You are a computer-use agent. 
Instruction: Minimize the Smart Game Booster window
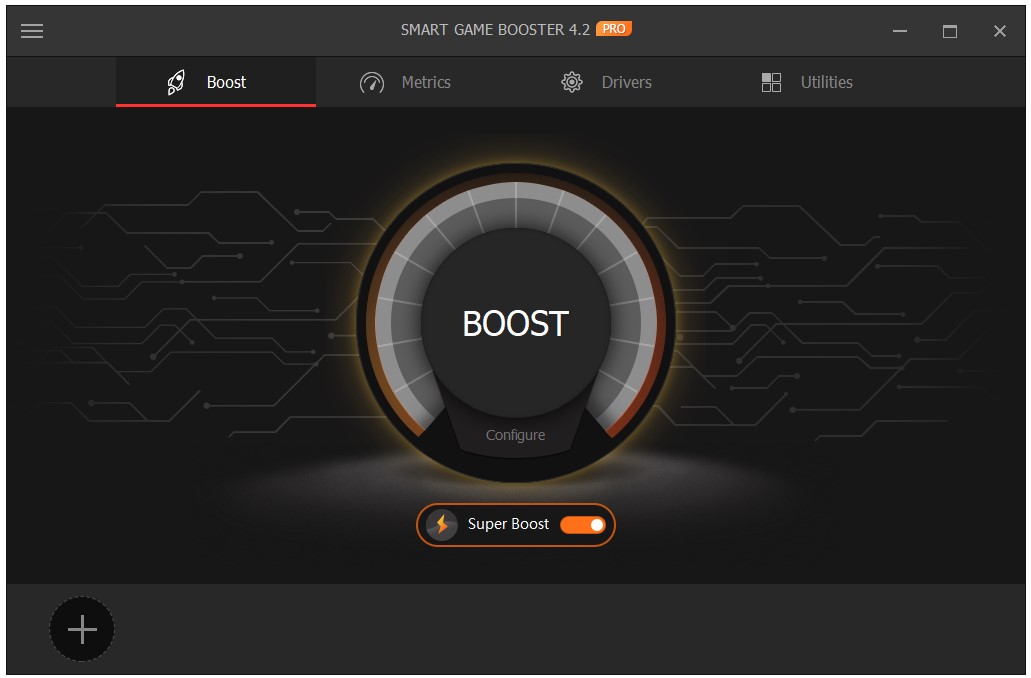pyautogui.click(x=900, y=31)
